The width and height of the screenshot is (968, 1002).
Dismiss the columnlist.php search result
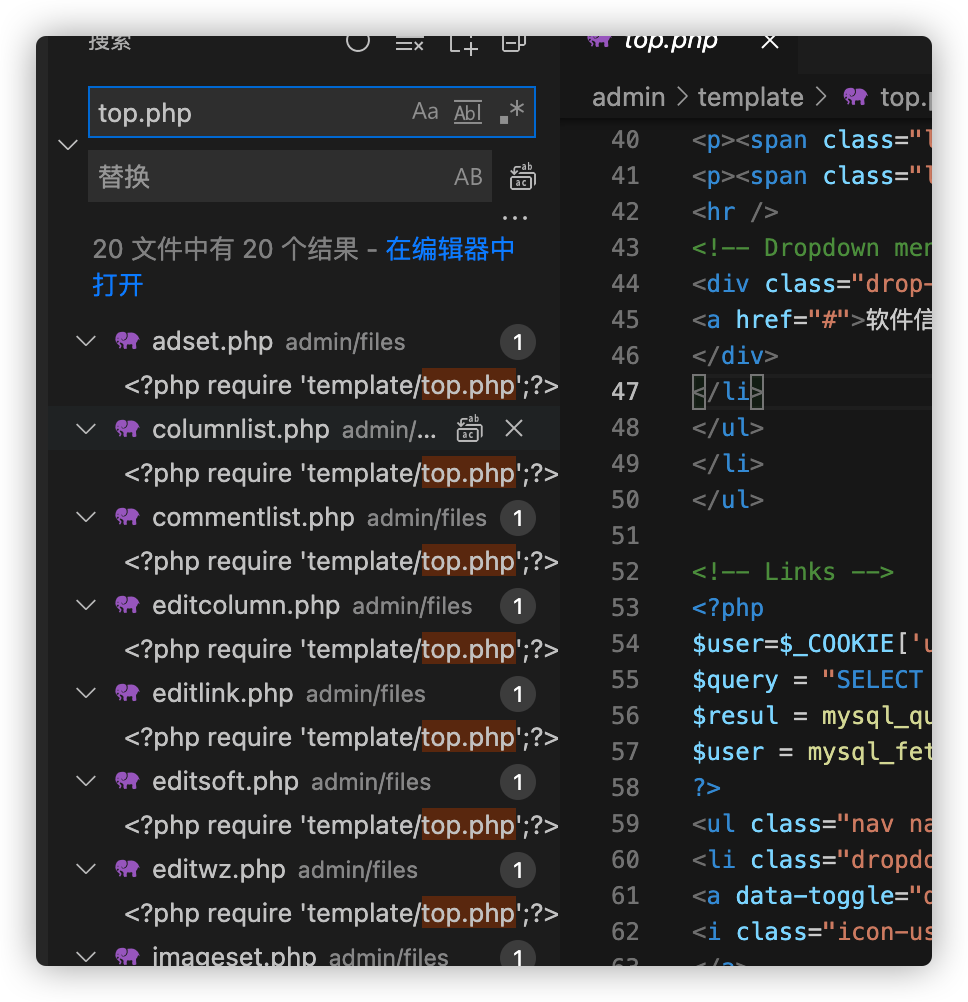[x=514, y=429]
